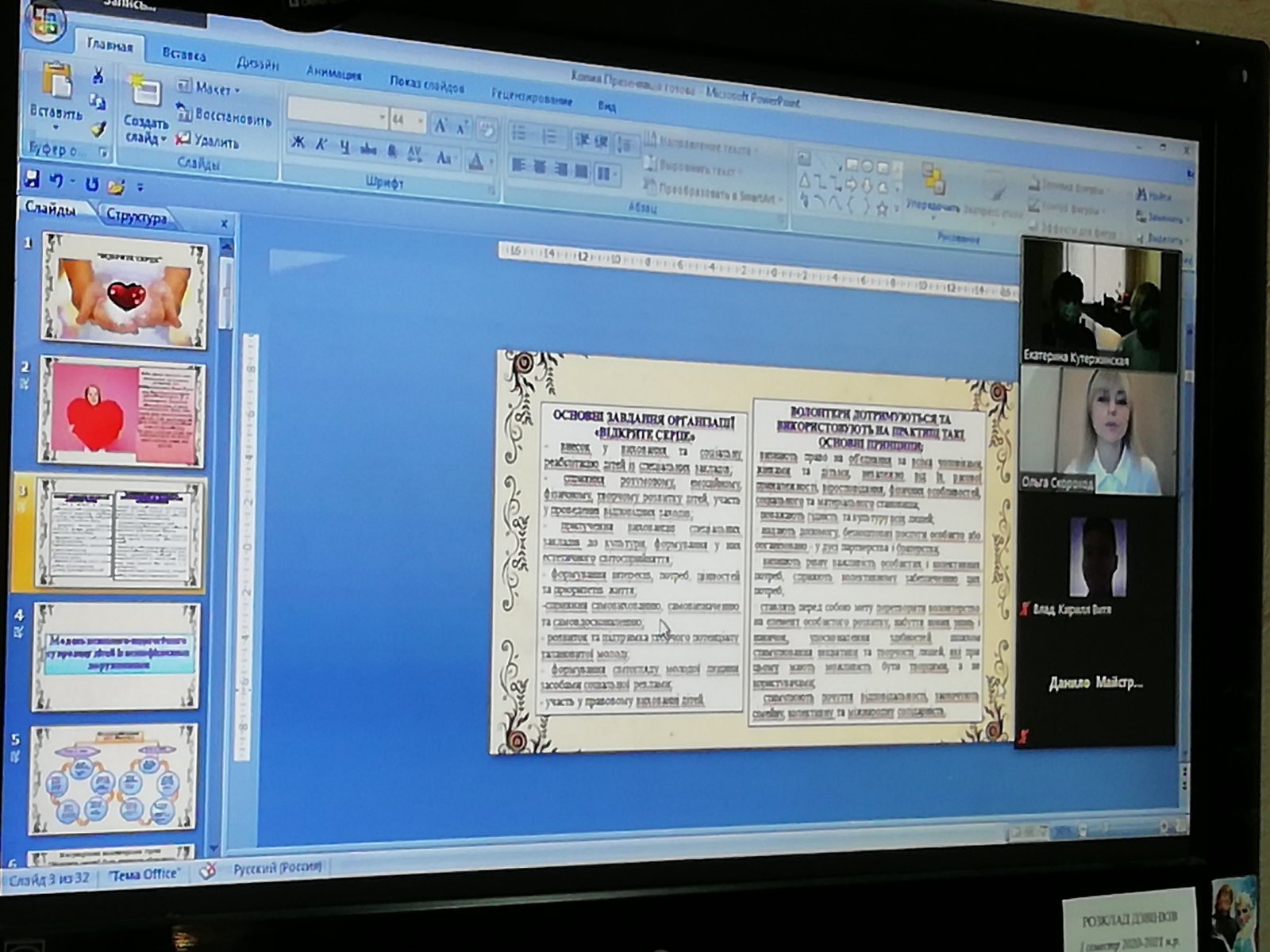Screen dimensions: 1270x952
Task: Click the Undo arrow icon
Action: 56,181
